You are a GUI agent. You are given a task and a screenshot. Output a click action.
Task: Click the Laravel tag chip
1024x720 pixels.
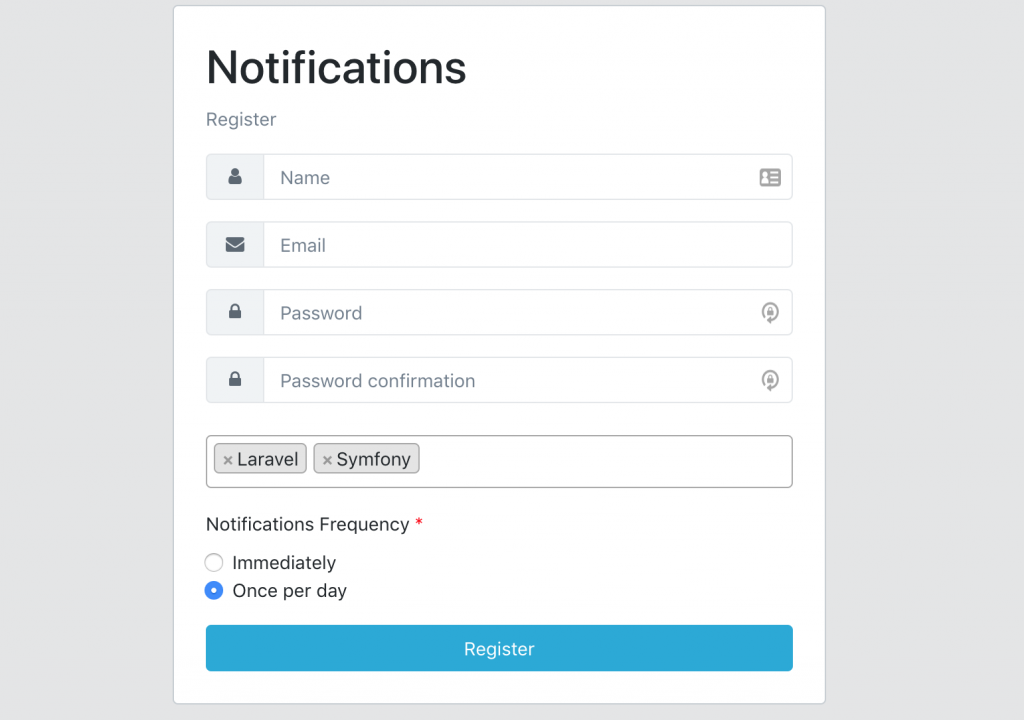(x=268, y=460)
